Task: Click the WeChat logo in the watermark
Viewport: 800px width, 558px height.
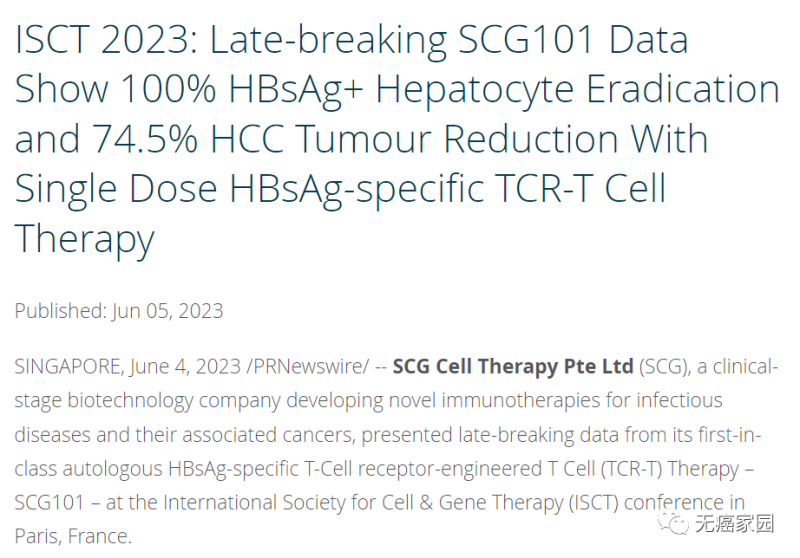Action: coord(673,522)
